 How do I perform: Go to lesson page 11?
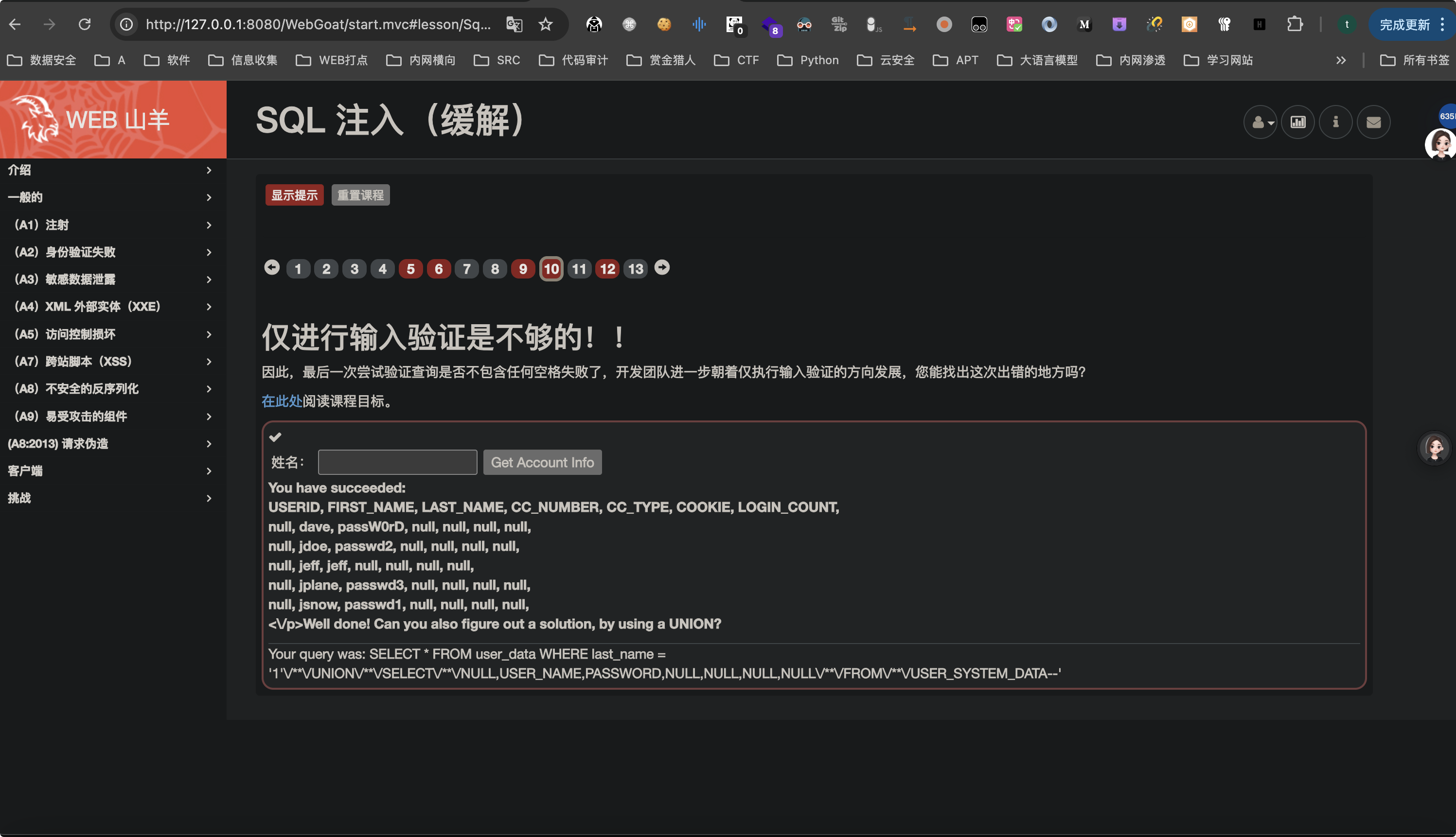579,268
